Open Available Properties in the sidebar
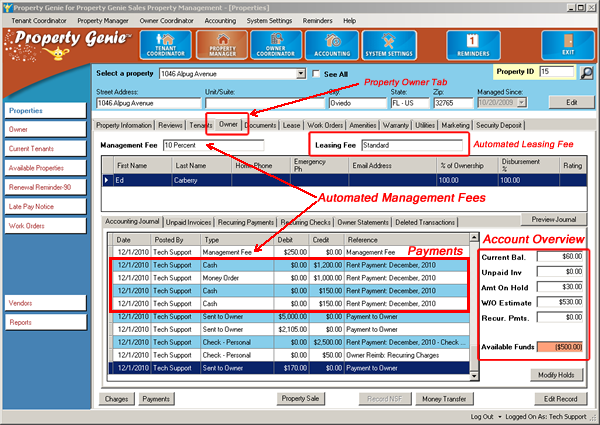600x425 pixels. click(x=46, y=168)
